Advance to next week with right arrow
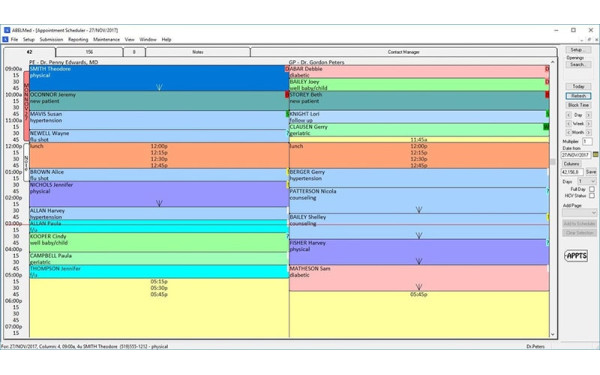The image size is (600, 375). tap(589, 124)
